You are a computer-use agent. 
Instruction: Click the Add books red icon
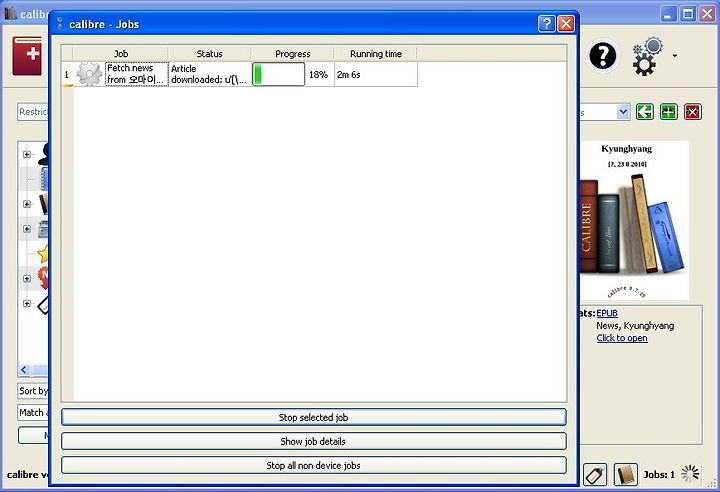tap(28, 56)
